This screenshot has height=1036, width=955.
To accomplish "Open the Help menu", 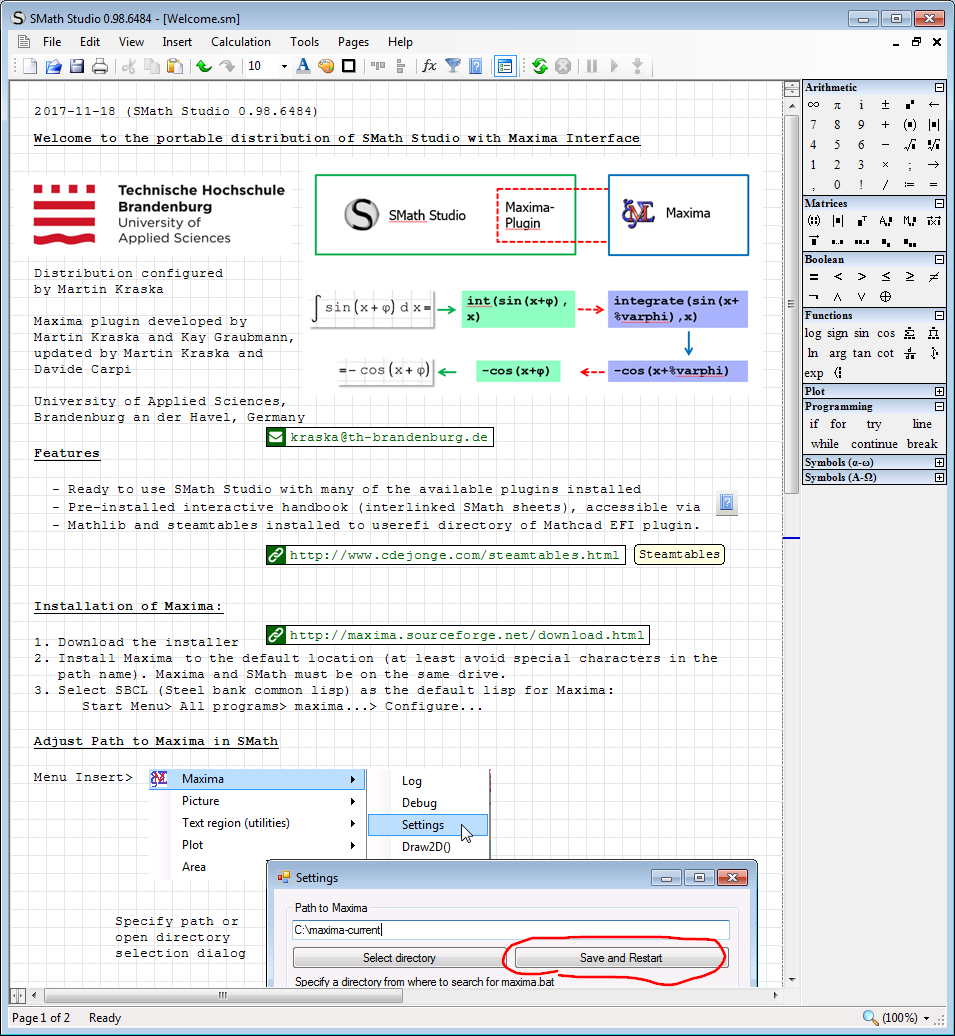I will pos(400,42).
